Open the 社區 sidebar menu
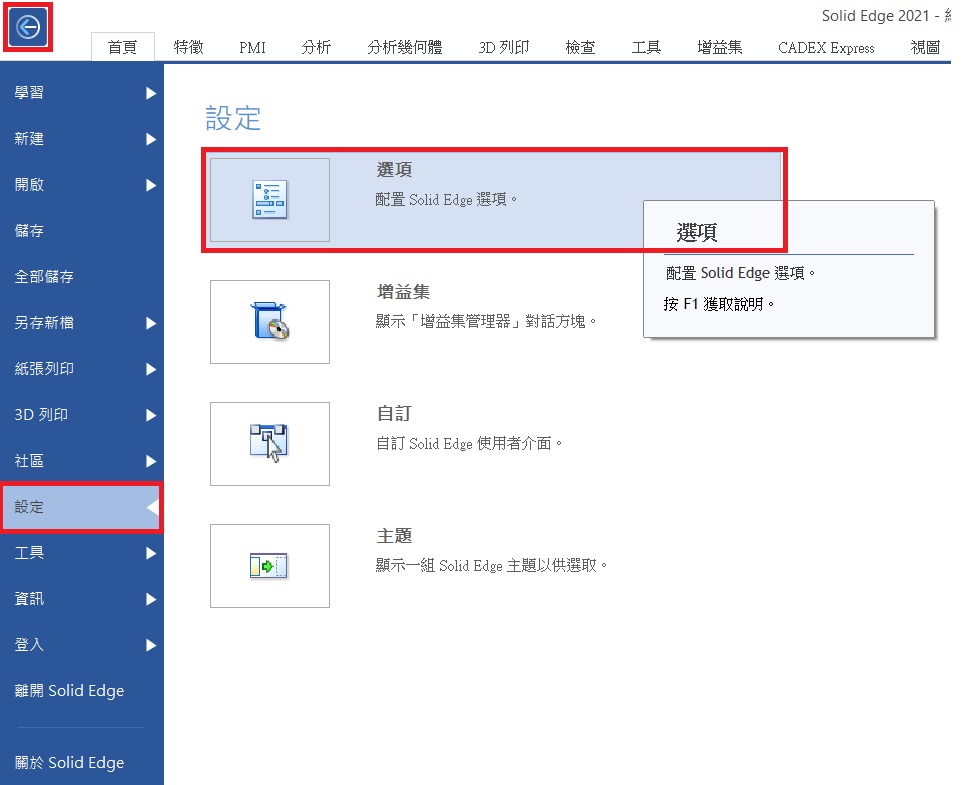This screenshot has width=976, height=785. click(82, 461)
